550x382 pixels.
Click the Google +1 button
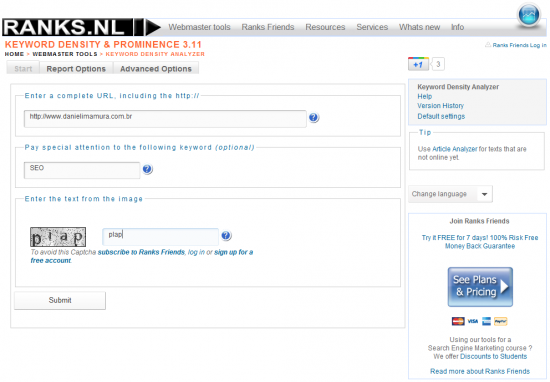pos(418,64)
